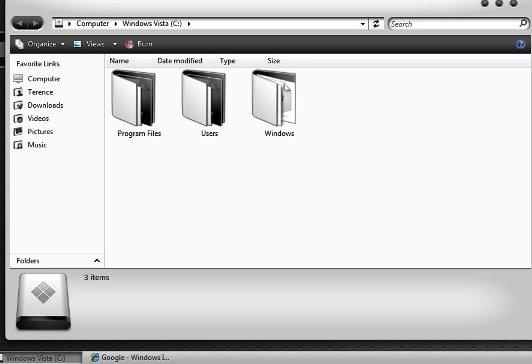Click the magnifier search icon
Screen dimensions: 532x364
tap(523, 23)
